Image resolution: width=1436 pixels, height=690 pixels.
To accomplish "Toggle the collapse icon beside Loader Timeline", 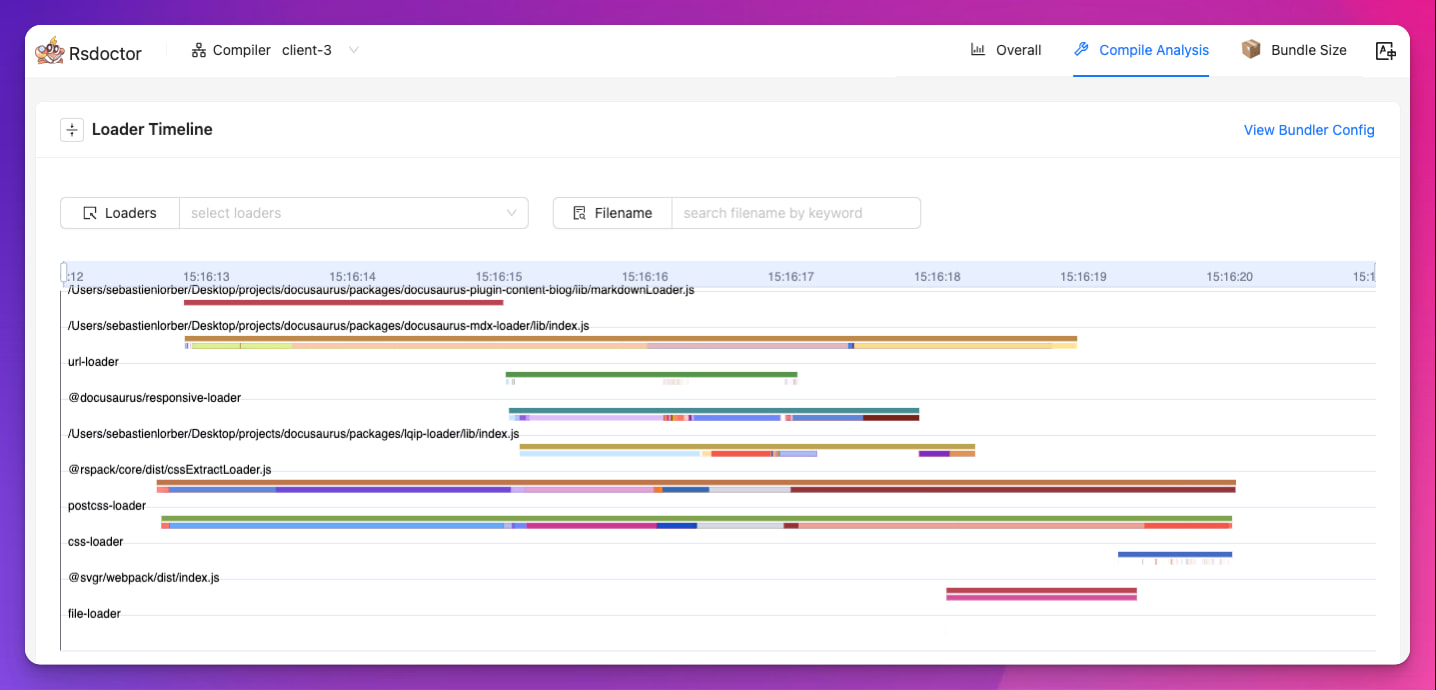I will click(x=71, y=130).
